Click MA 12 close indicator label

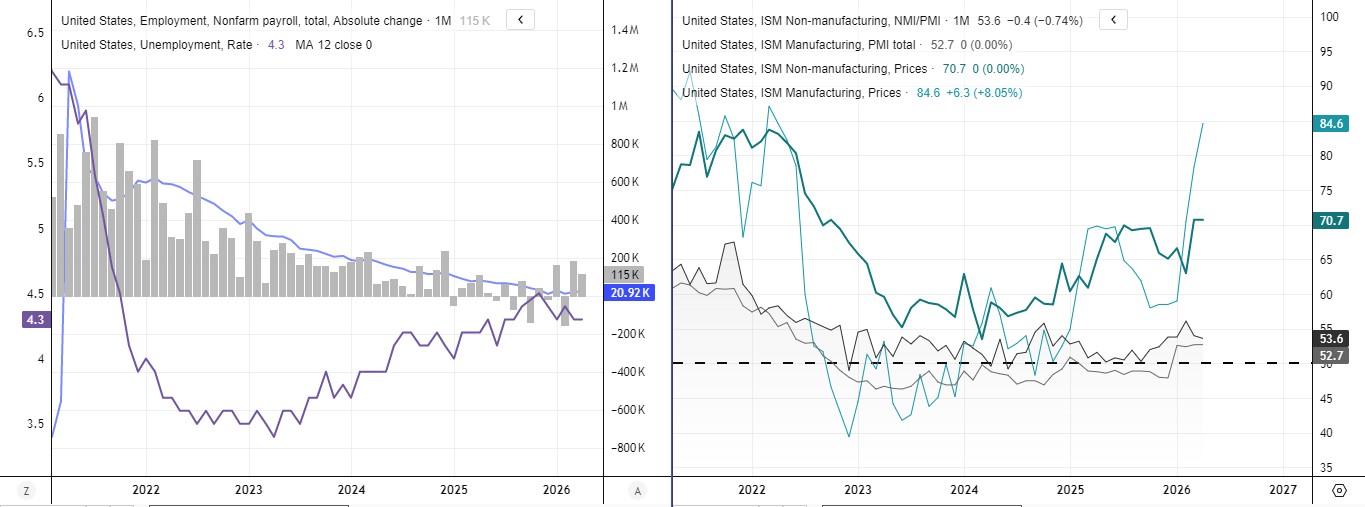pos(334,44)
